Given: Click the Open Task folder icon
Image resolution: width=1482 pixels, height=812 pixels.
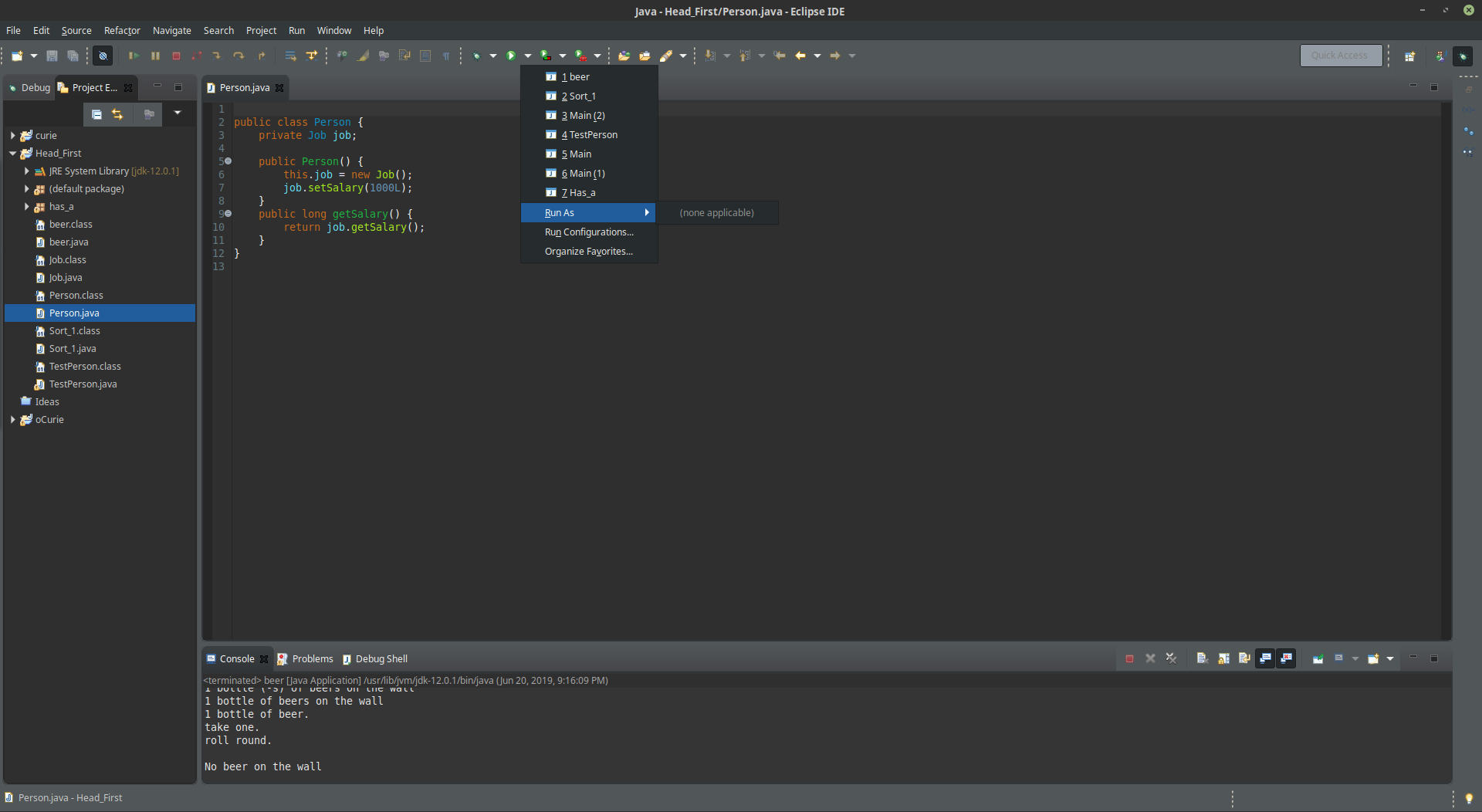Looking at the screenshot, I should coord(645,56).
